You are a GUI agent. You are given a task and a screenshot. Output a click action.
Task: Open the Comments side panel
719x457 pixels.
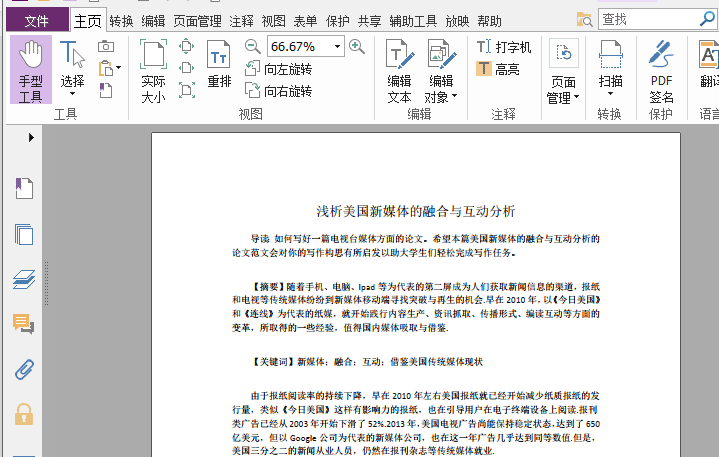[x=24, y=324]
